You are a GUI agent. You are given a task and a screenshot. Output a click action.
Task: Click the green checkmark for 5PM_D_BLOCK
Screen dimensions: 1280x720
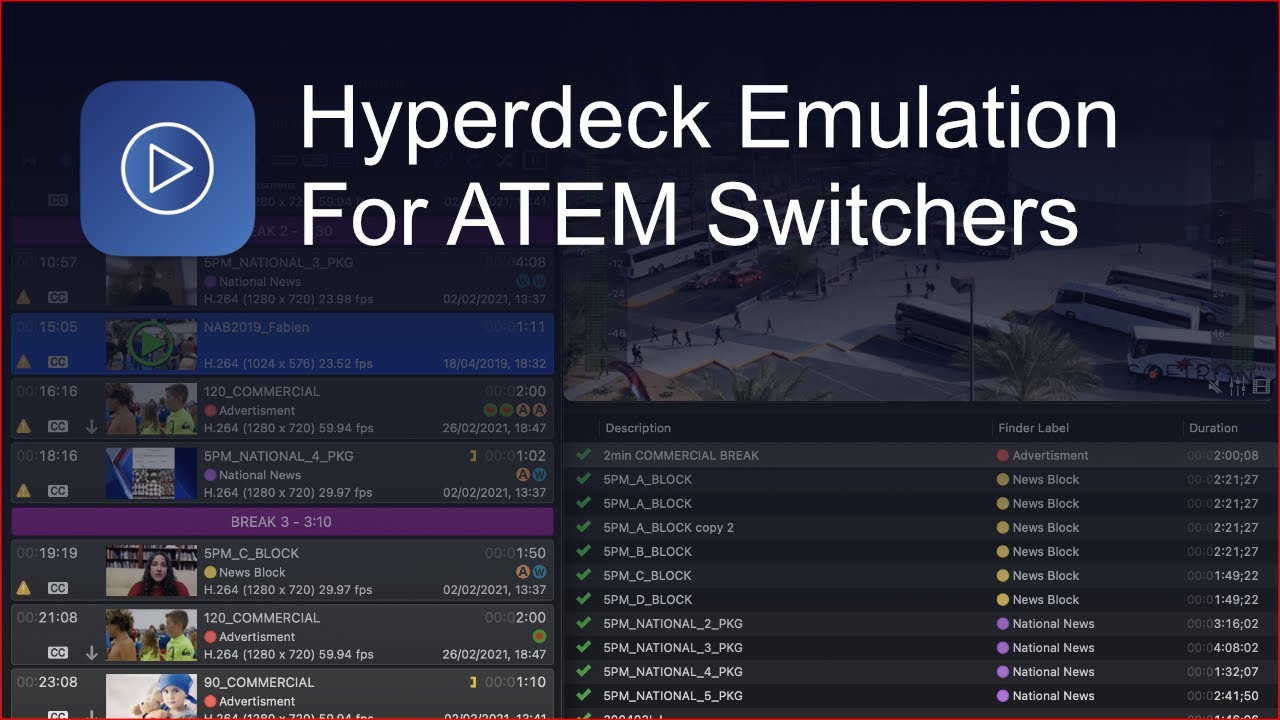tap(584, 599)
